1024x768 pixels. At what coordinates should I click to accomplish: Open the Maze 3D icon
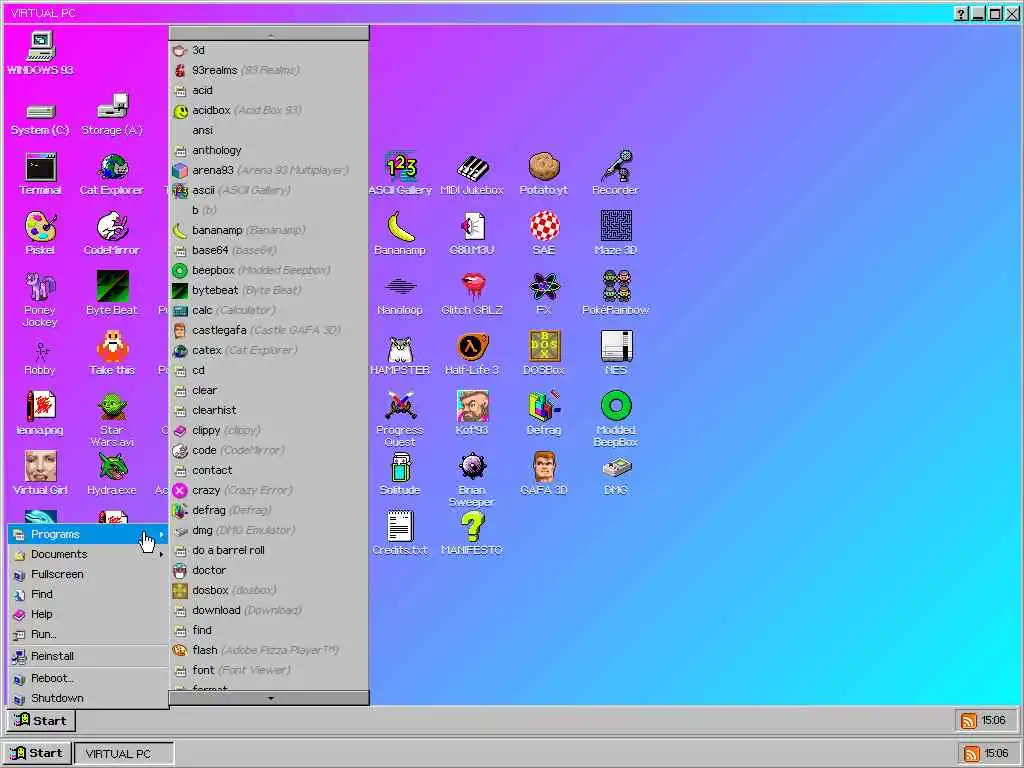(x=615, y=234)
